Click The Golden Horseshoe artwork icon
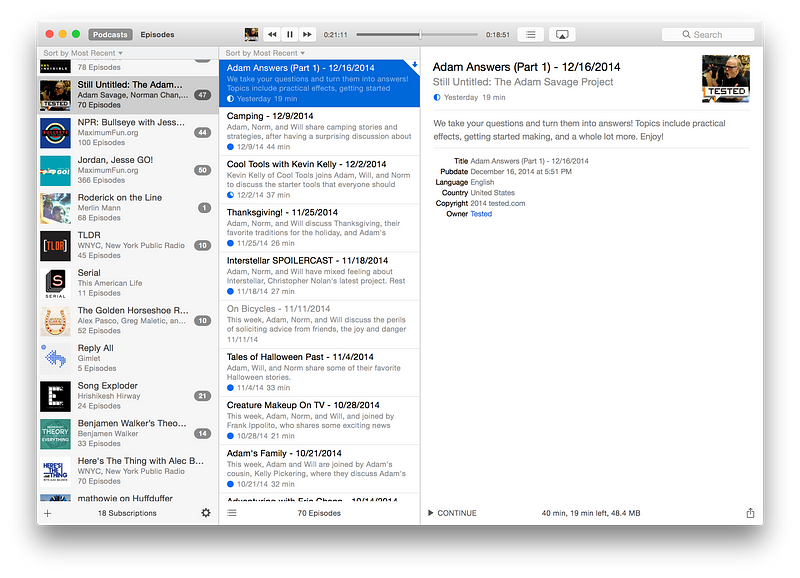 coord(56,321)
